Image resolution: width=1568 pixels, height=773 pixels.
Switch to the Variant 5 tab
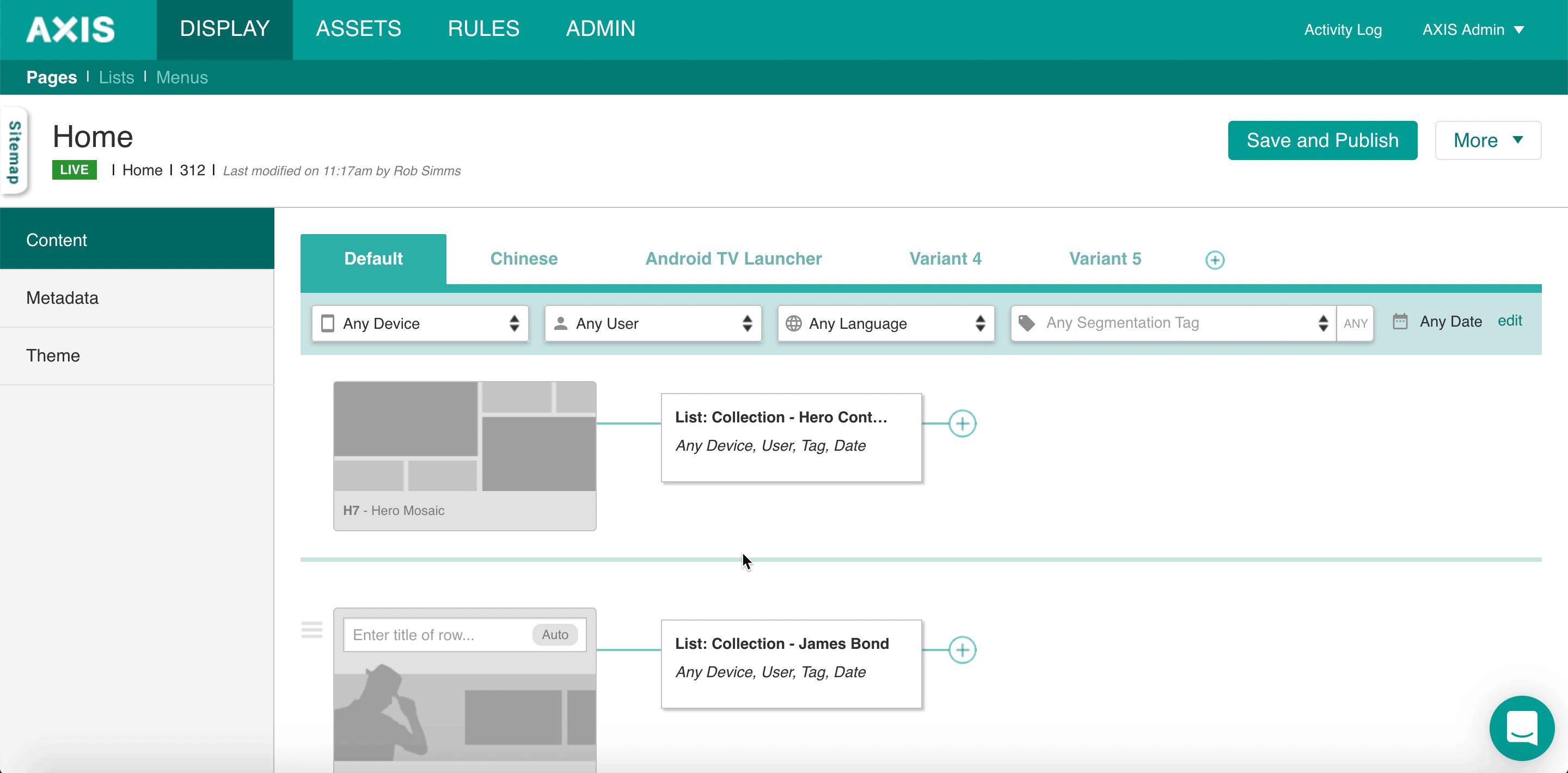click(x=1105, y=259)
